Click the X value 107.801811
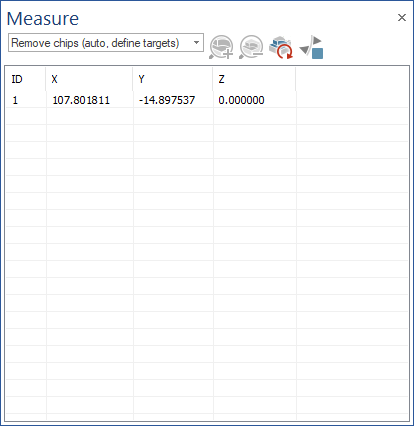414x426 pixels. [x=81, y=100]
